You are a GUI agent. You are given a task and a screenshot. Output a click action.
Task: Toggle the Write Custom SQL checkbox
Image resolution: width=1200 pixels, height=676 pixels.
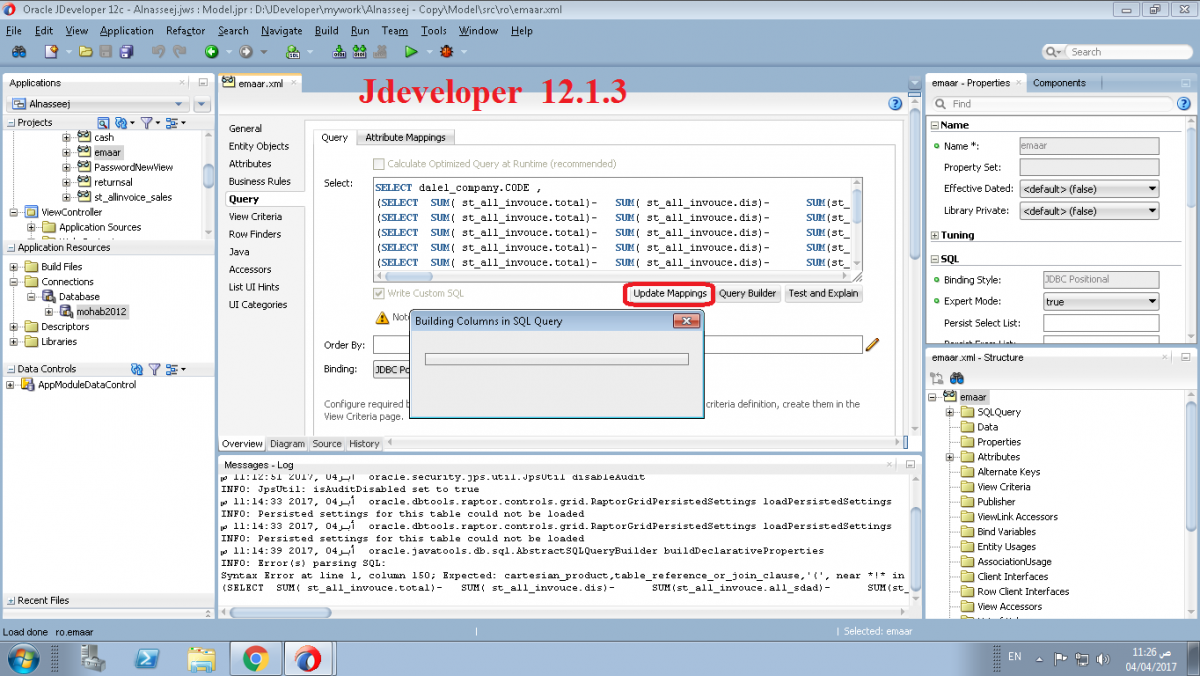(378, 293)
